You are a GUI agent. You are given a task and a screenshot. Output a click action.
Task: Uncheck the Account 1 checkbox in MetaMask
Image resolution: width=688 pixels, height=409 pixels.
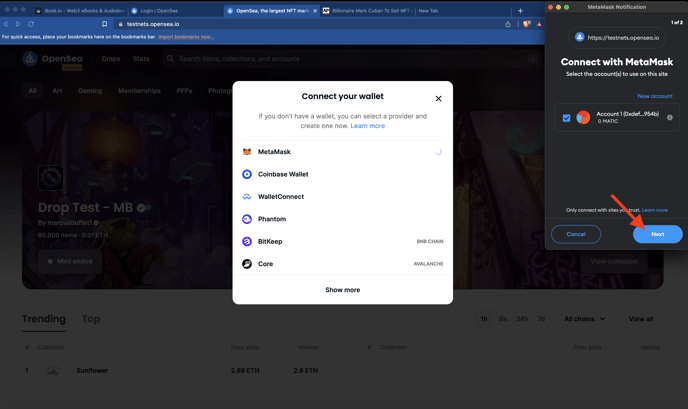click(x=566, y=118)
